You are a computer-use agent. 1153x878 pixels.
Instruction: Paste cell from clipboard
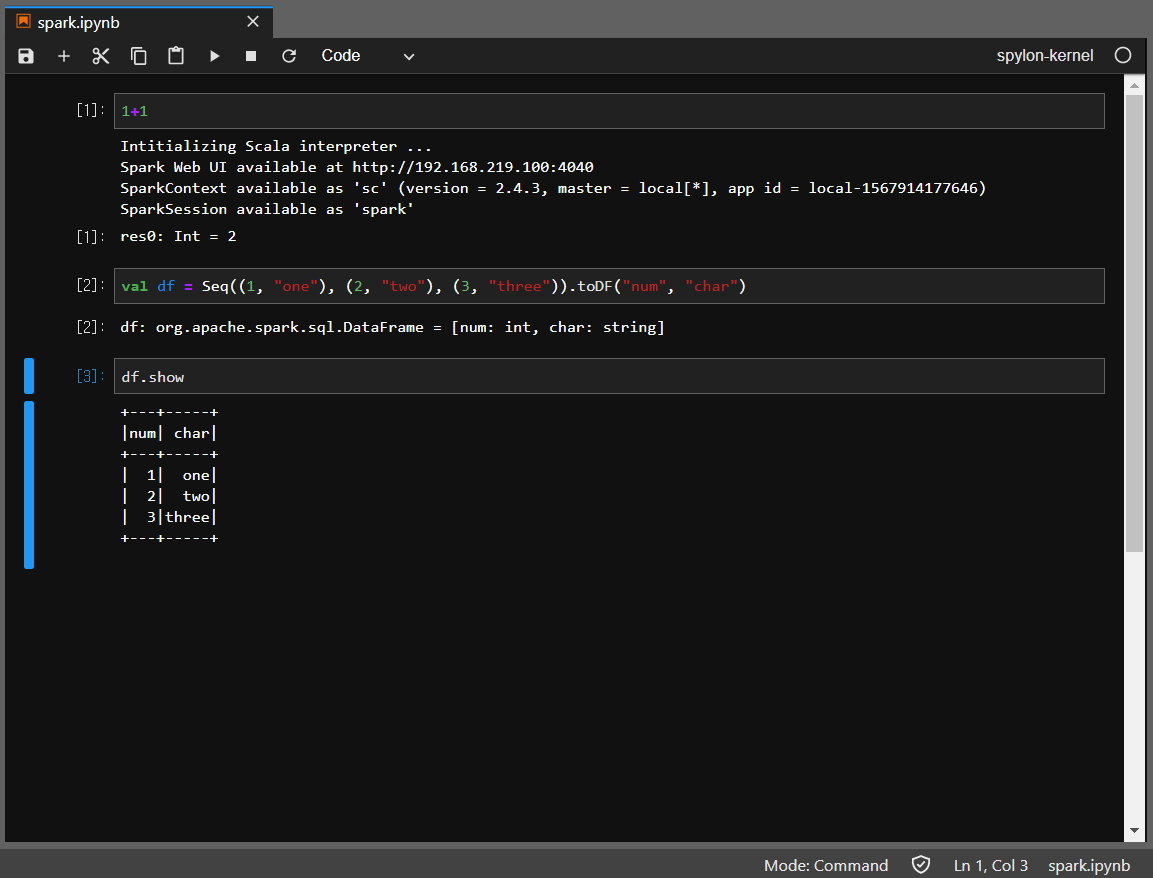click(176, 56)
